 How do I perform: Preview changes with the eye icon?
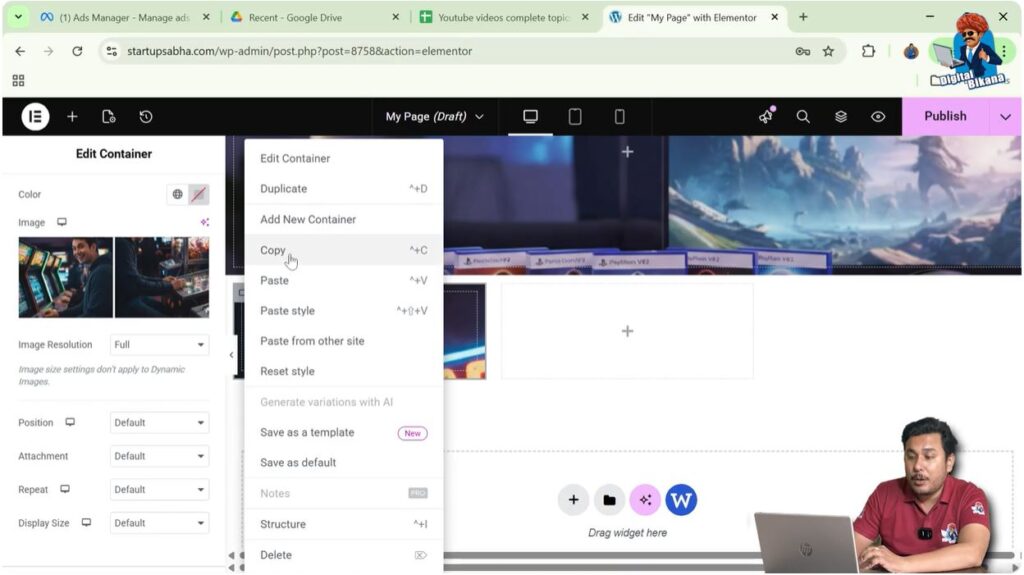(x=878, y=116)
